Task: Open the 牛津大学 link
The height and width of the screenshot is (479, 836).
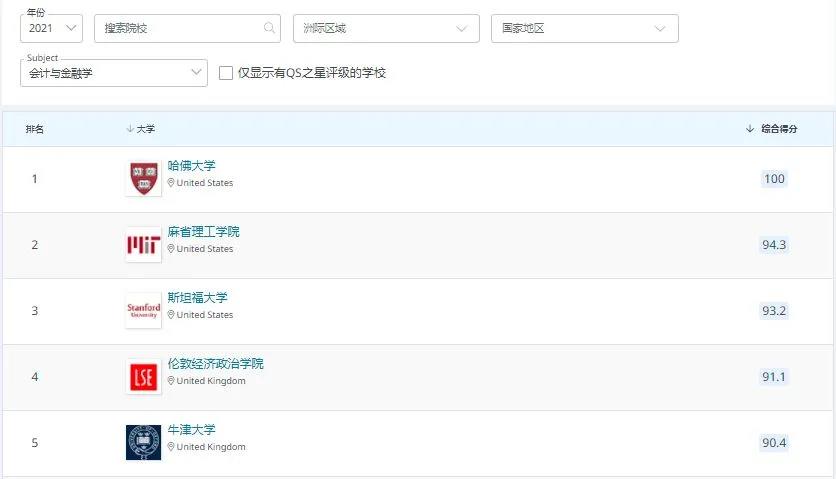Action: pyautogui.click(x=191, y=429)
